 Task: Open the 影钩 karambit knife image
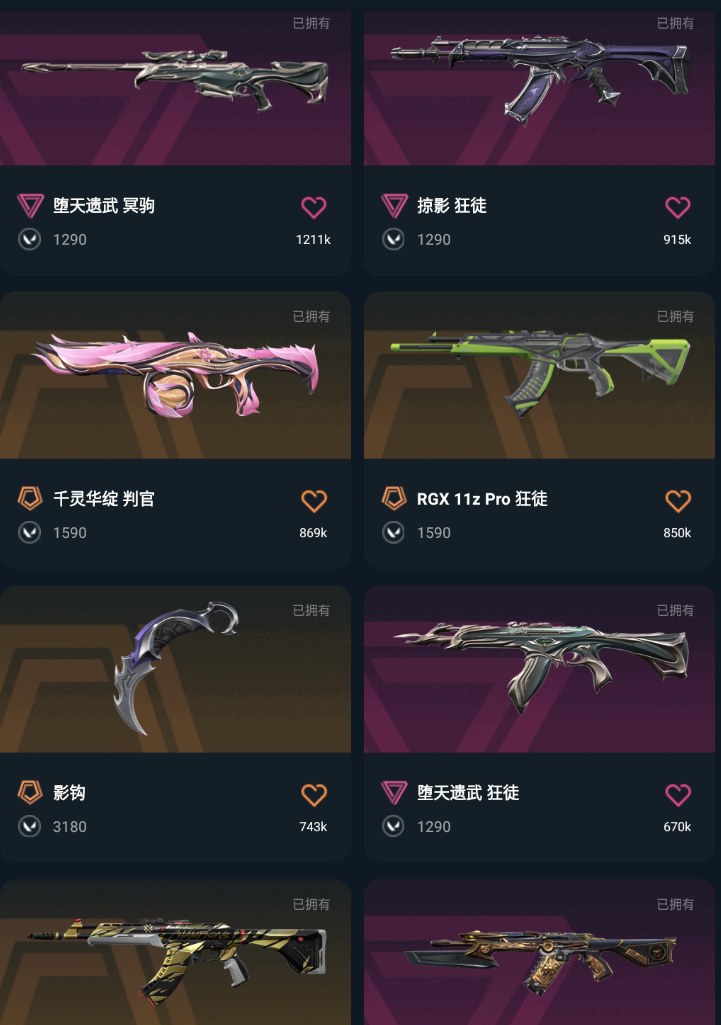175,669
